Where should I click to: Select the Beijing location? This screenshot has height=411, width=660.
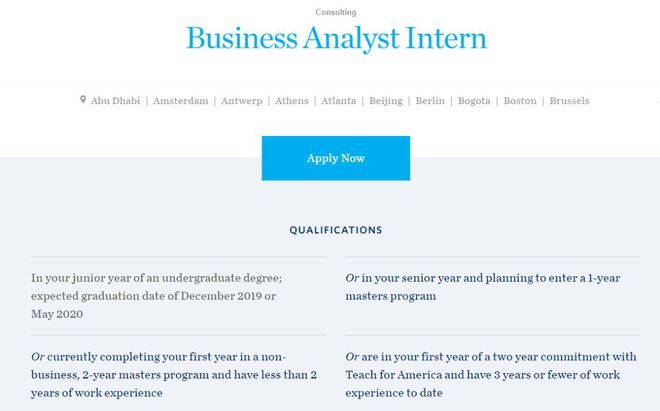(386, 101)
